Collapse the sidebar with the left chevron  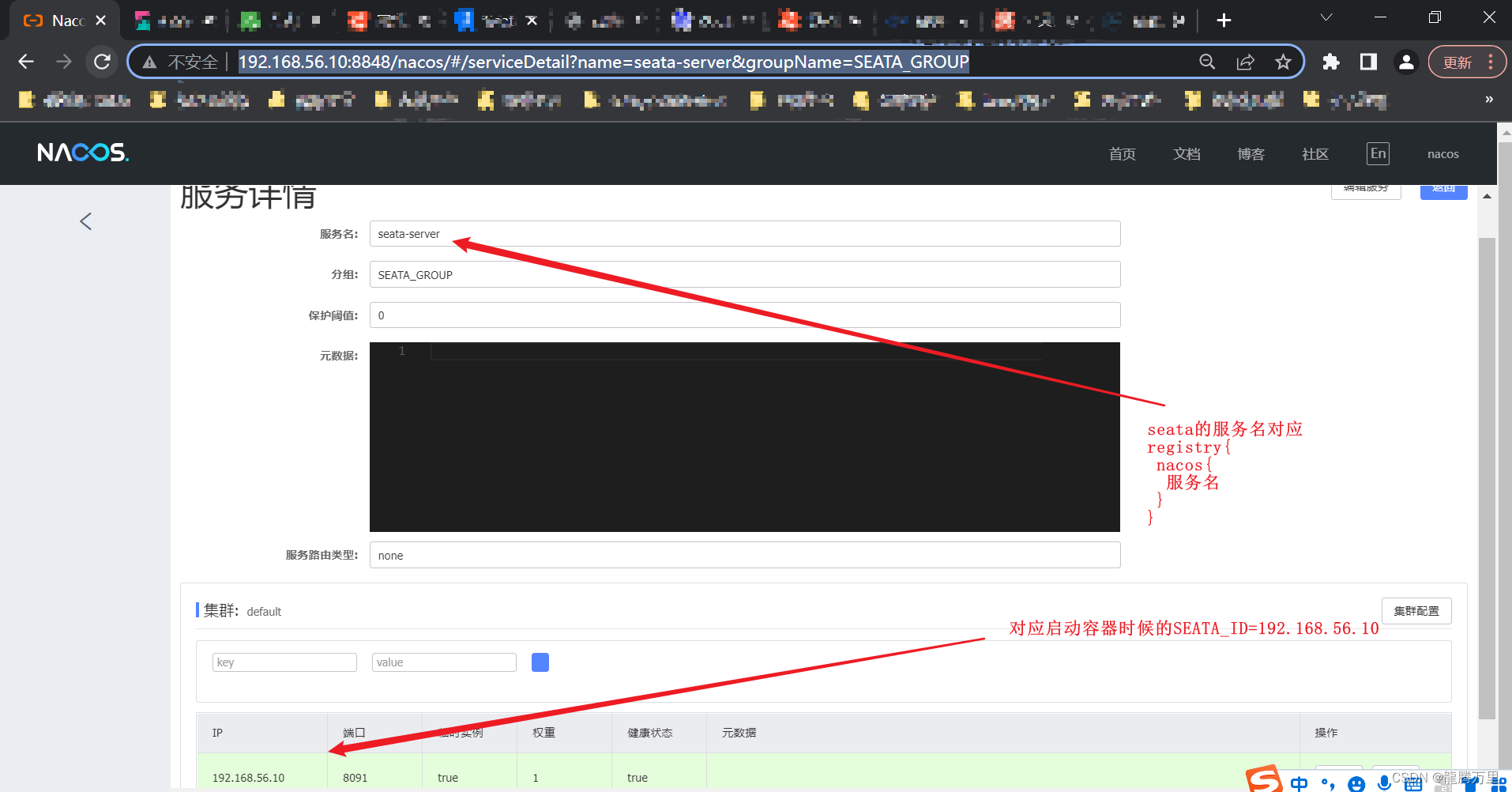(x=86, y=221)
